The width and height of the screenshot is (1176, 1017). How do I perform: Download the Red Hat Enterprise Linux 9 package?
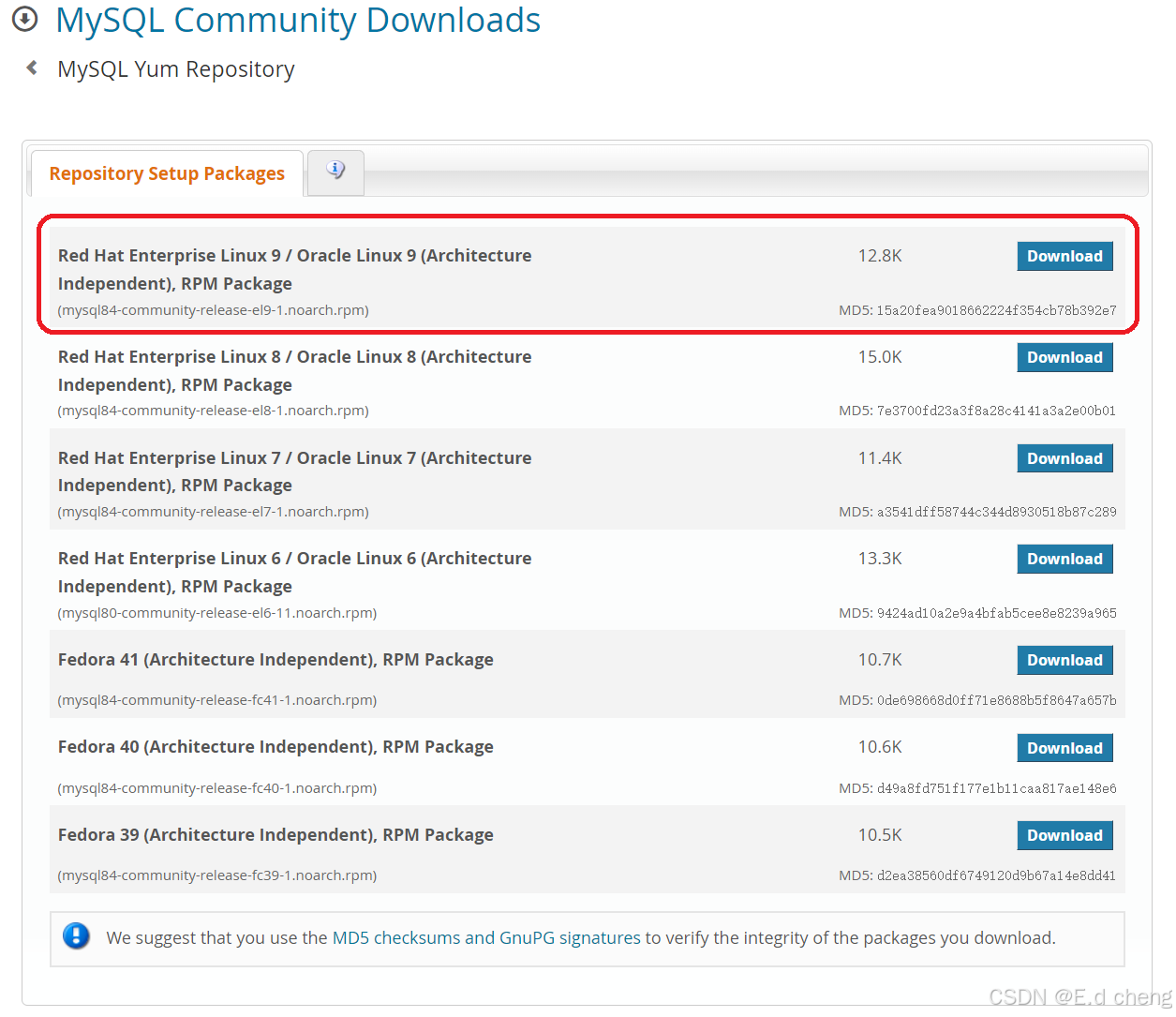pyautogui.click(x=1064, y=256)
